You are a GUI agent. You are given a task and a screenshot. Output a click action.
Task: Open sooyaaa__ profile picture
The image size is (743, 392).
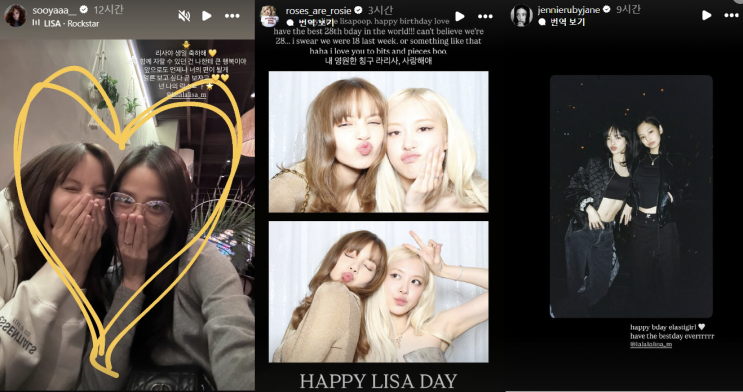coord(15,16)
